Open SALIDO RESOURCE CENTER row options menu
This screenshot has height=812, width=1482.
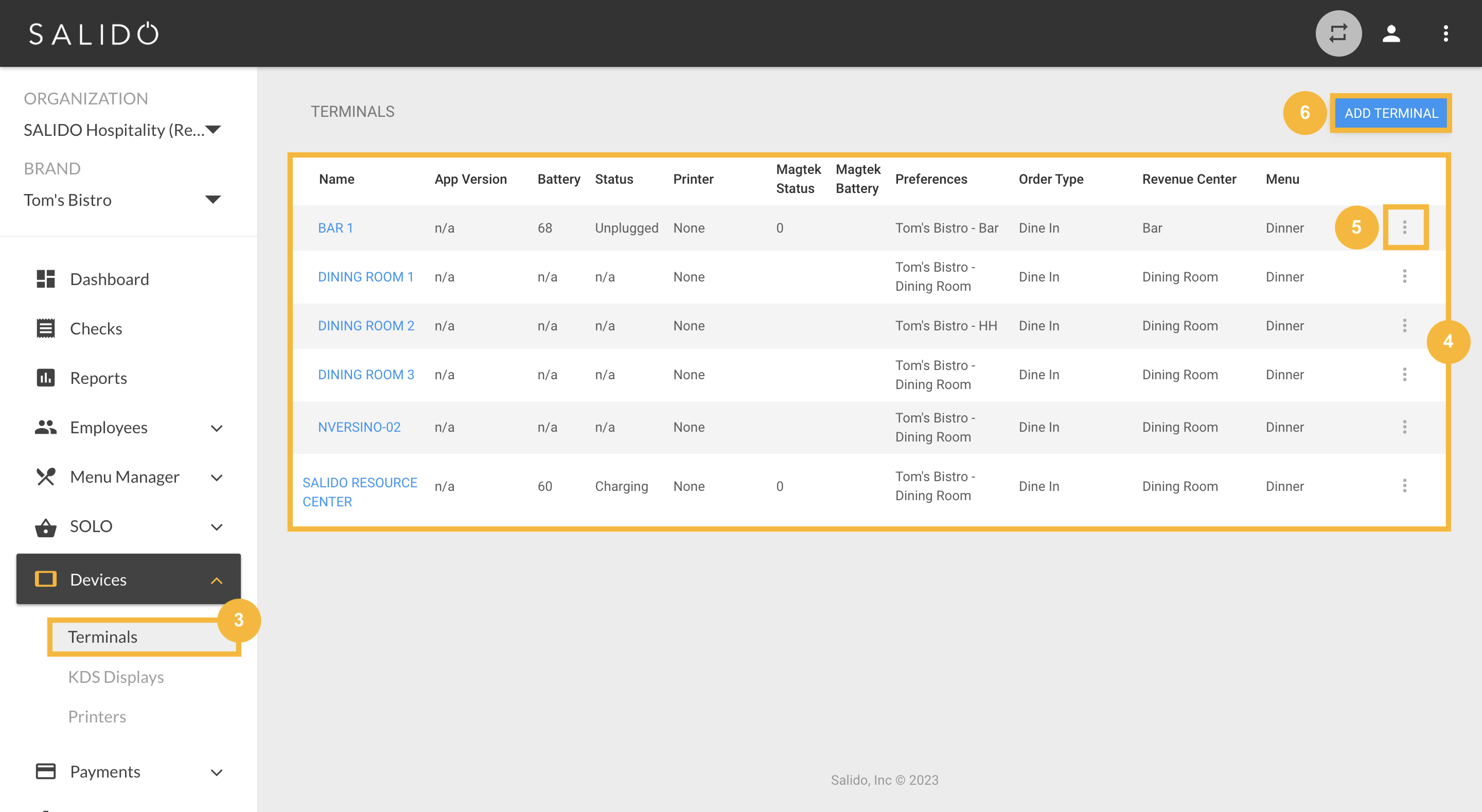[1404, 486]
